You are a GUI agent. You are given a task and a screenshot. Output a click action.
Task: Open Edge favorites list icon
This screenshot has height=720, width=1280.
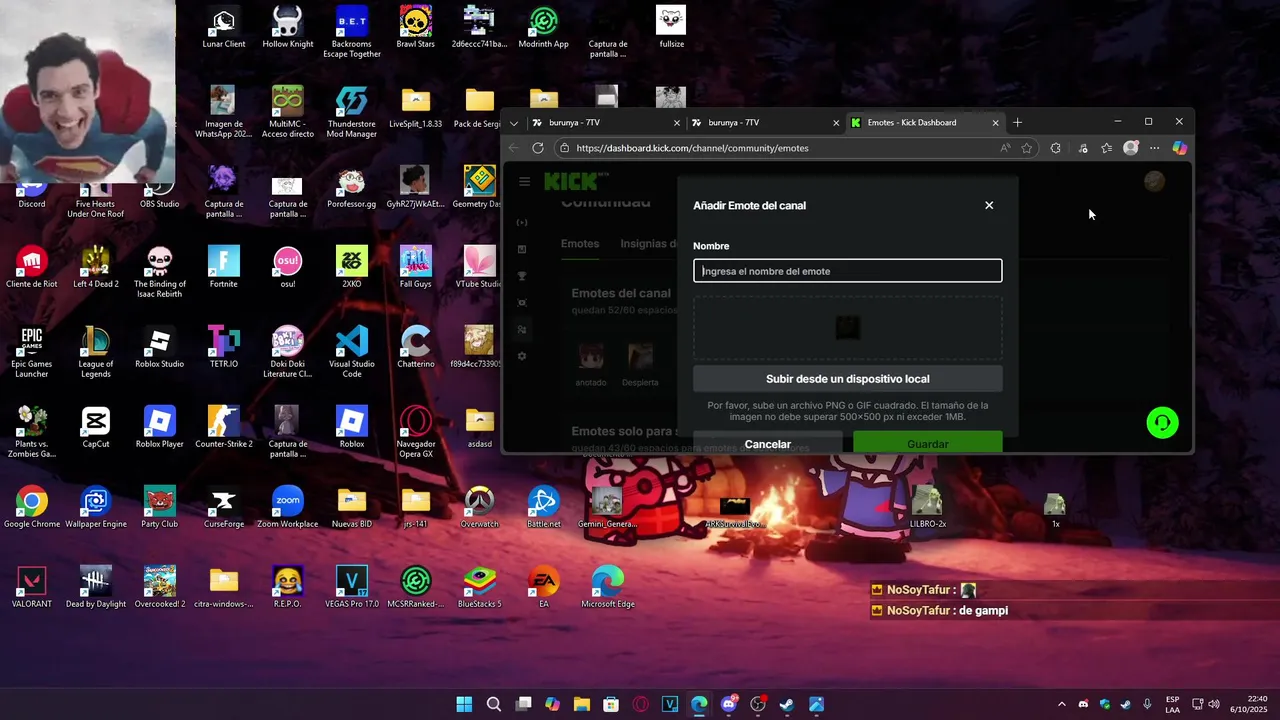pyautogui.click(x=1106, y=148)
